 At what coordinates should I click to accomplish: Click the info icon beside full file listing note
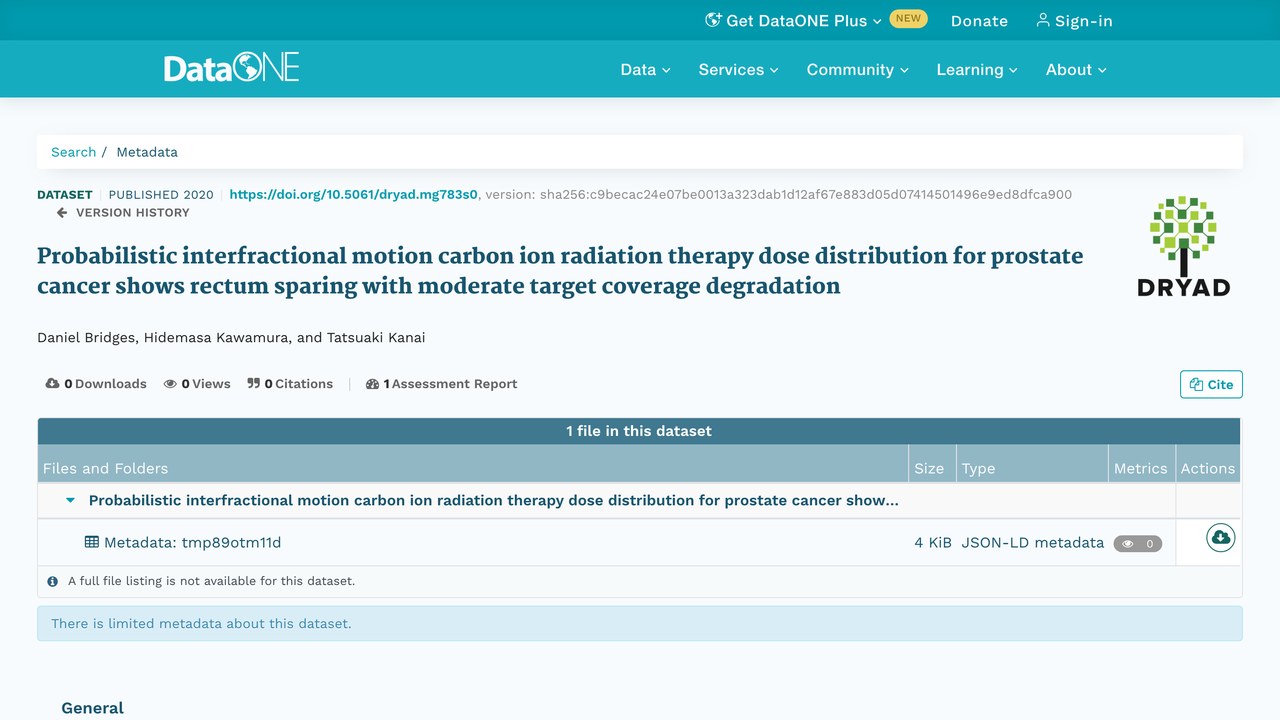[53, 581]
